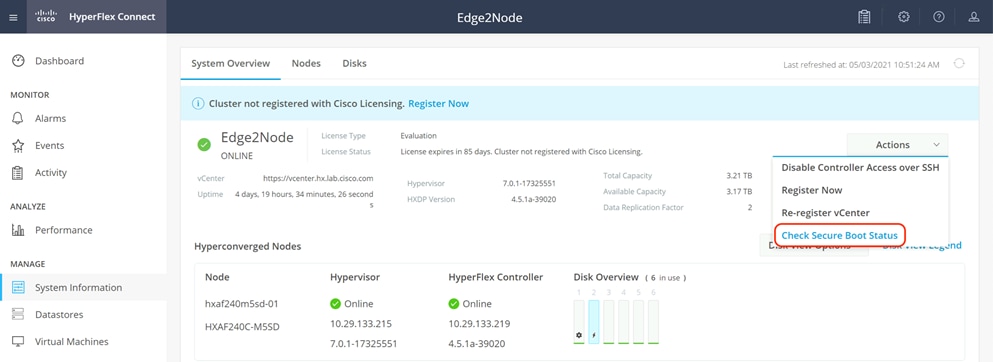This screenshot has width=993, height=362.
Task: Click hypervisor IP 10.29.133.215
Action: [x=361, y=324]
